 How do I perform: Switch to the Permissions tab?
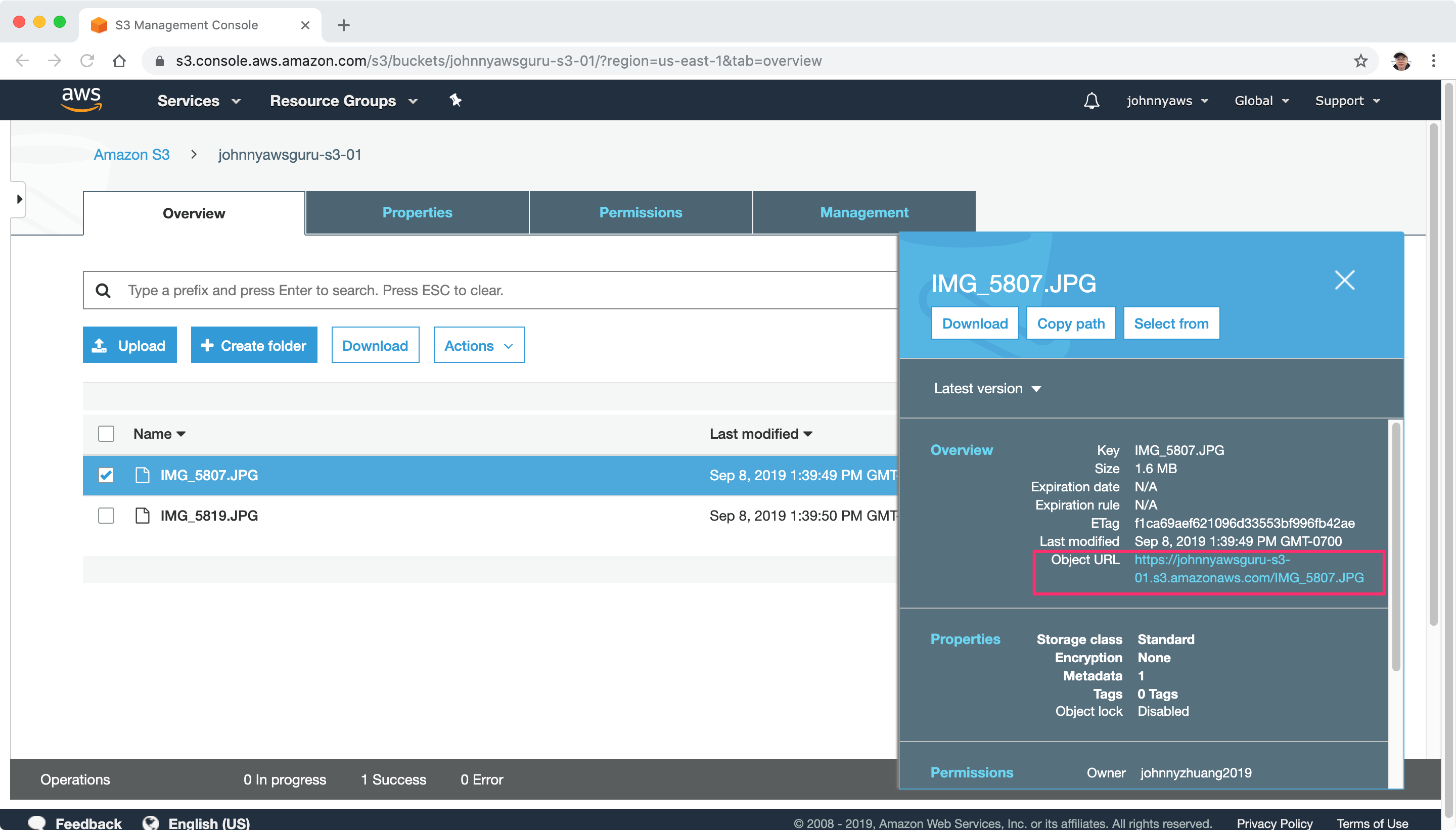[x=640, y=213]
